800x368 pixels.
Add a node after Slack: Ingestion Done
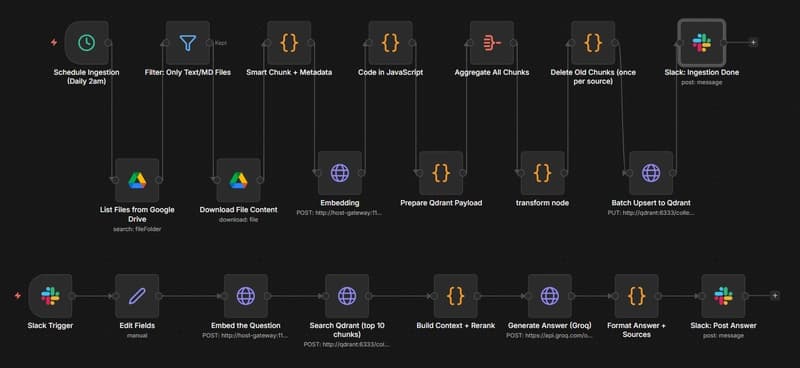(753, 43)
